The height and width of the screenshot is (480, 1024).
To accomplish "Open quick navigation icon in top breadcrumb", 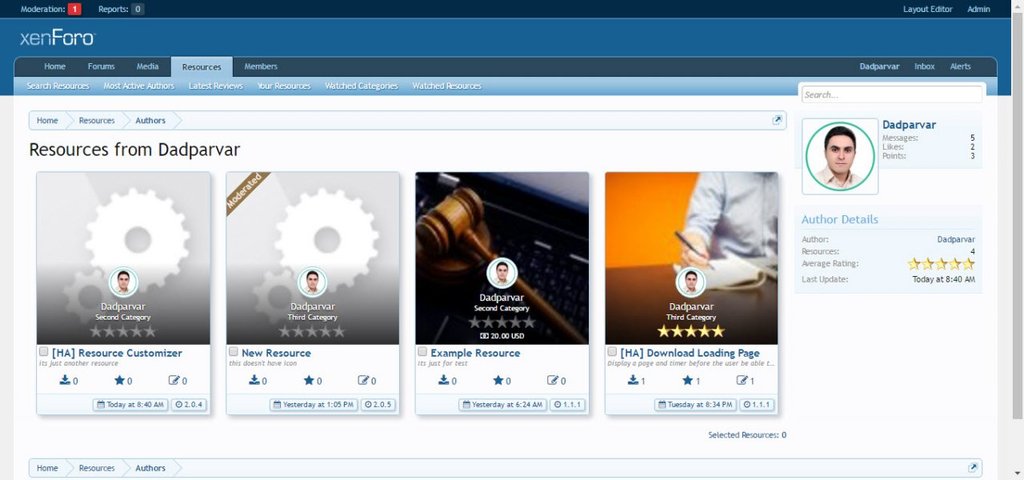I will [777, 120].
